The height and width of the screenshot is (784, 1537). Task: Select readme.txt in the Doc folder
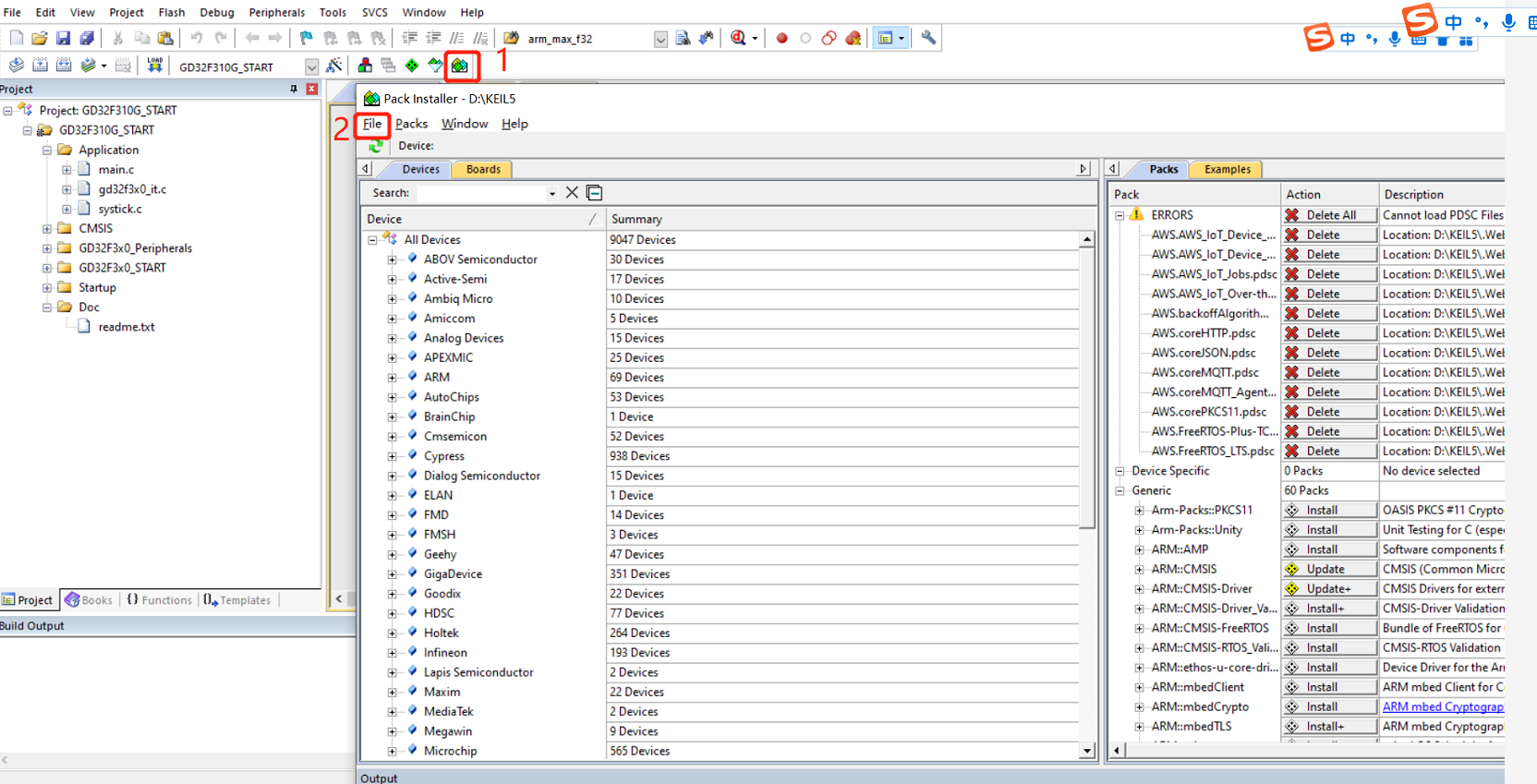[127, 327]
